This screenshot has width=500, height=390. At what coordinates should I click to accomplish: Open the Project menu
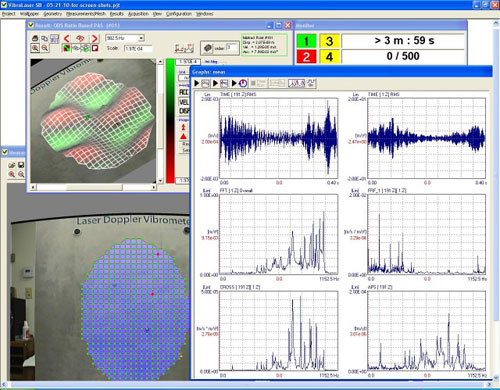(9, 14)
